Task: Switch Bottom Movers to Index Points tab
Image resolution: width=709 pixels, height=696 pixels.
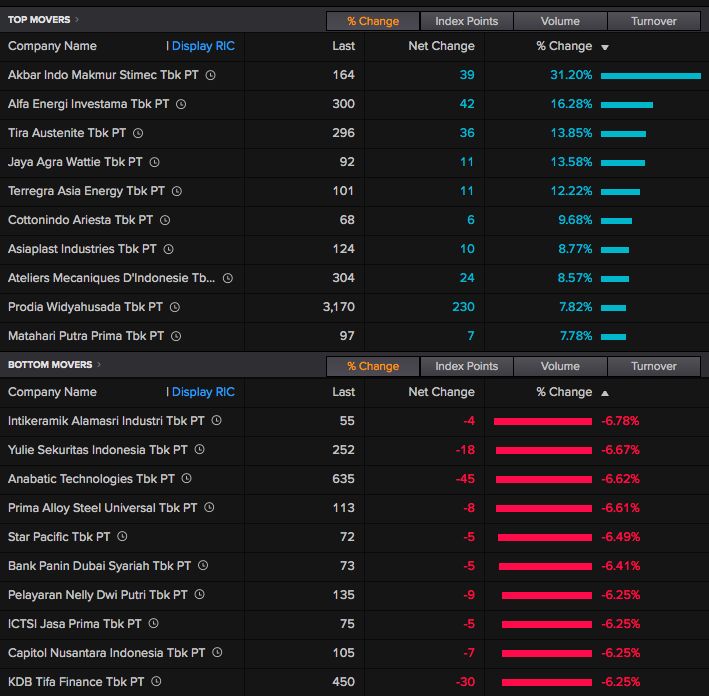Action: [x=467, y=366]
